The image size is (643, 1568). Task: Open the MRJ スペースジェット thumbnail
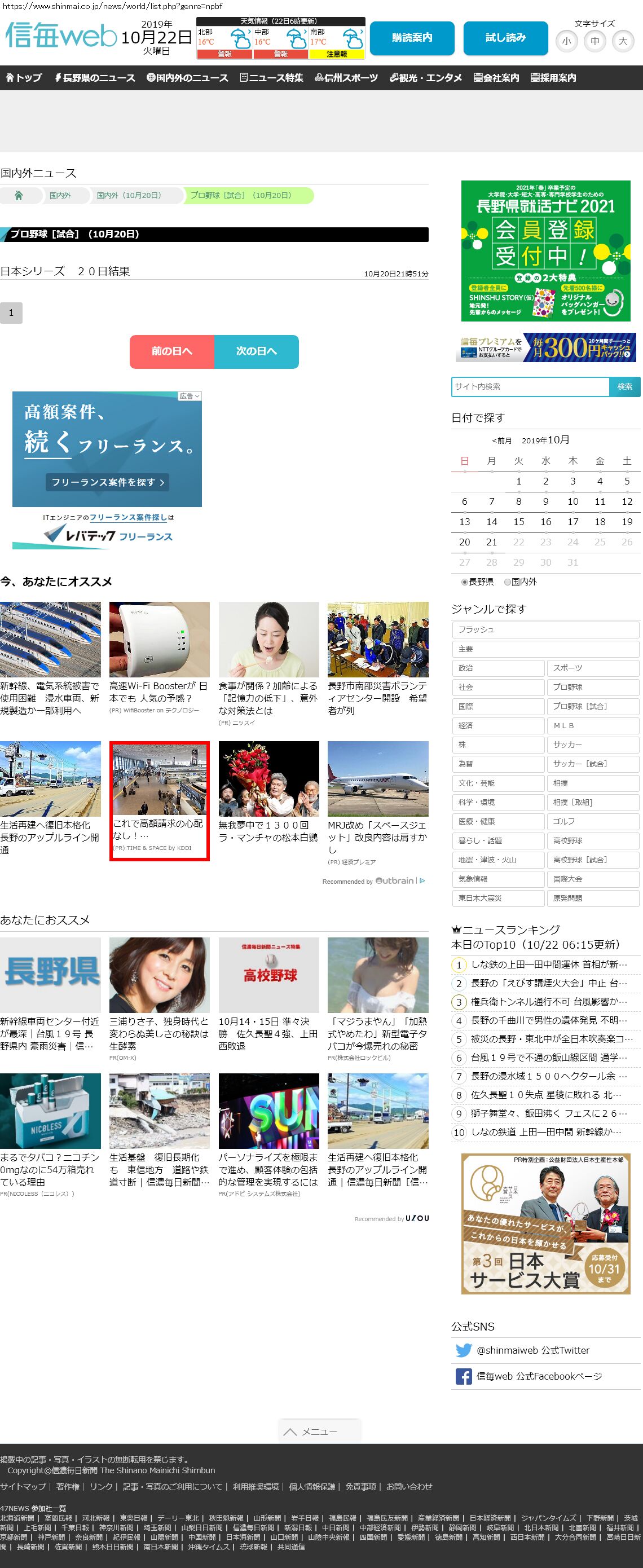(377, 778)
